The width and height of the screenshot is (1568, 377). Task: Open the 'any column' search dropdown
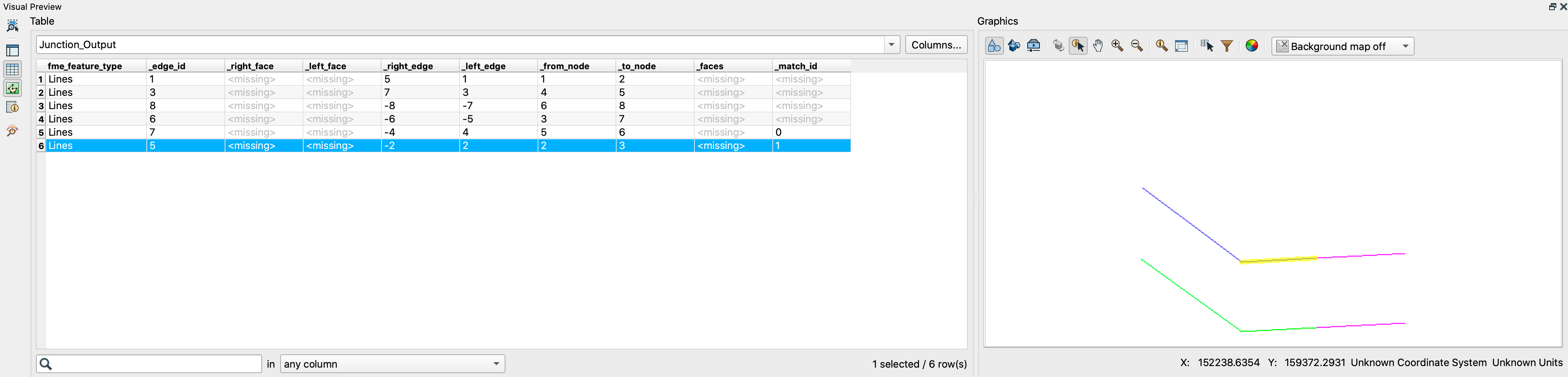(393, 364)
